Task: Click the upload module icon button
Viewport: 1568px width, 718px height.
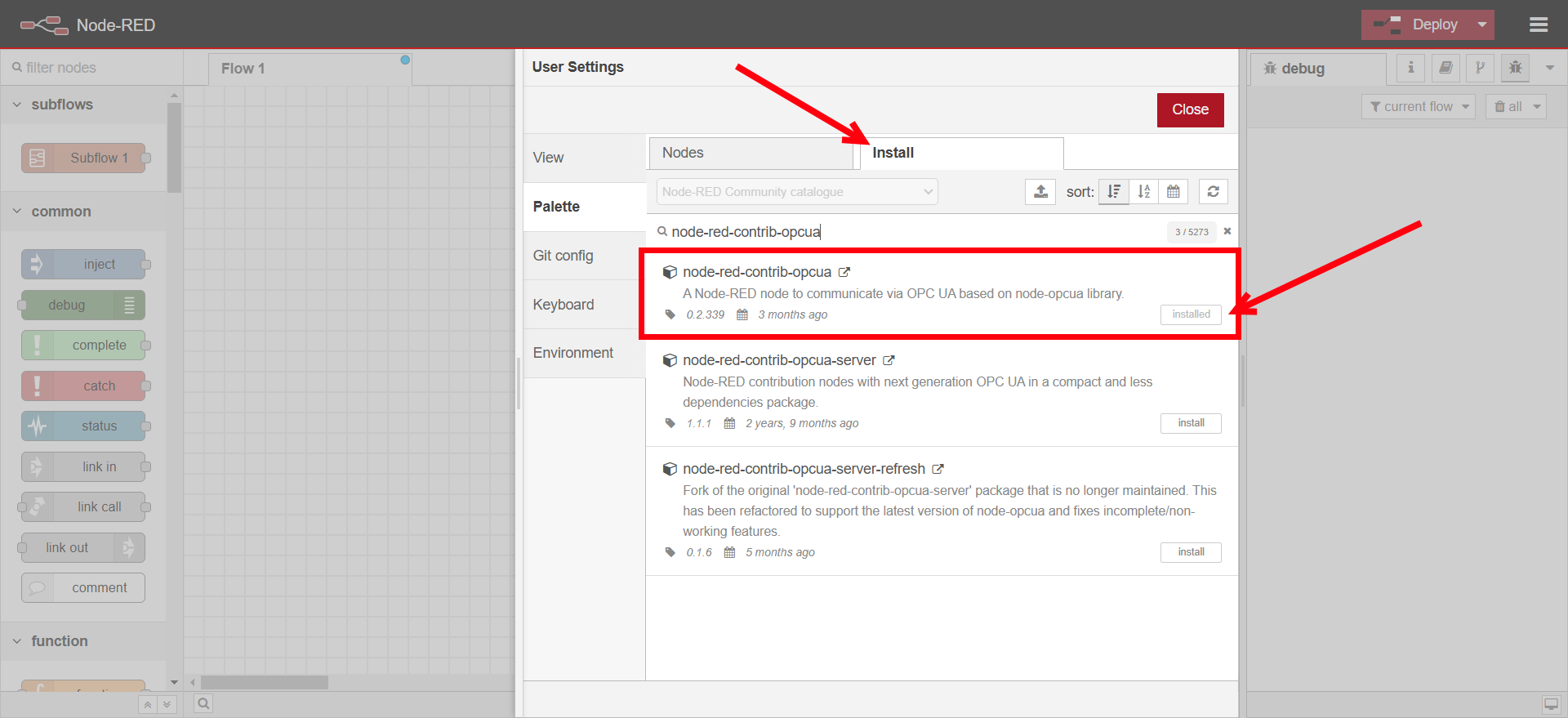Action: click(x=1040, y=192)
